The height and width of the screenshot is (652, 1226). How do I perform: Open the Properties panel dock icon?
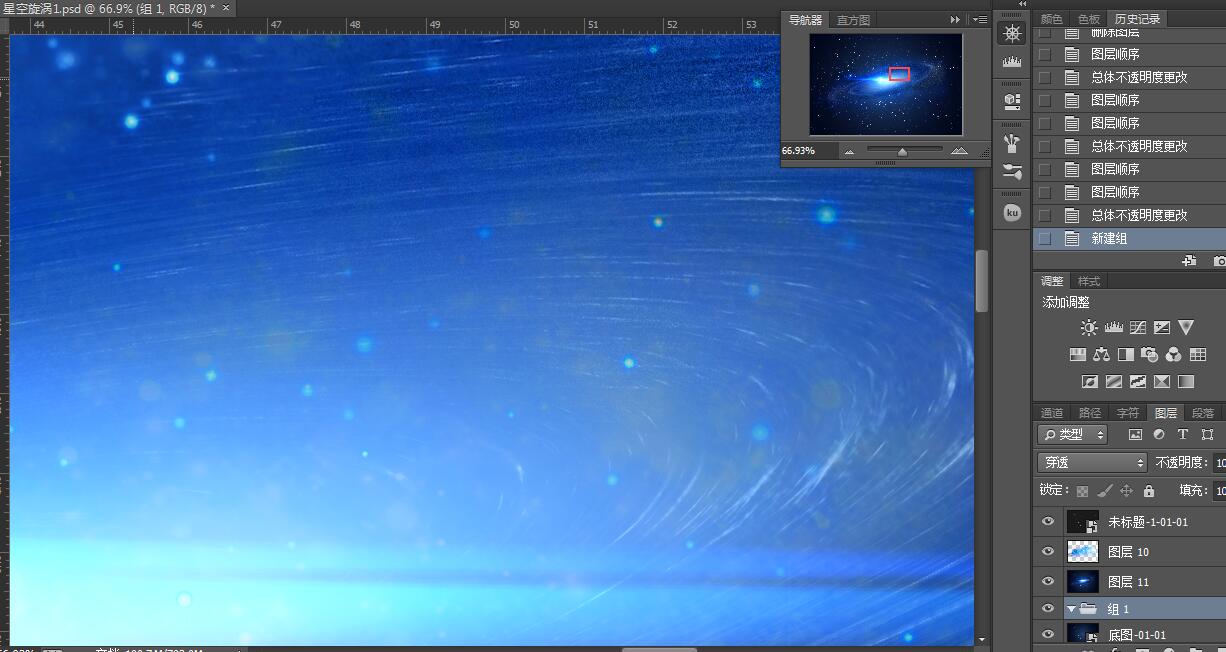1012,101
